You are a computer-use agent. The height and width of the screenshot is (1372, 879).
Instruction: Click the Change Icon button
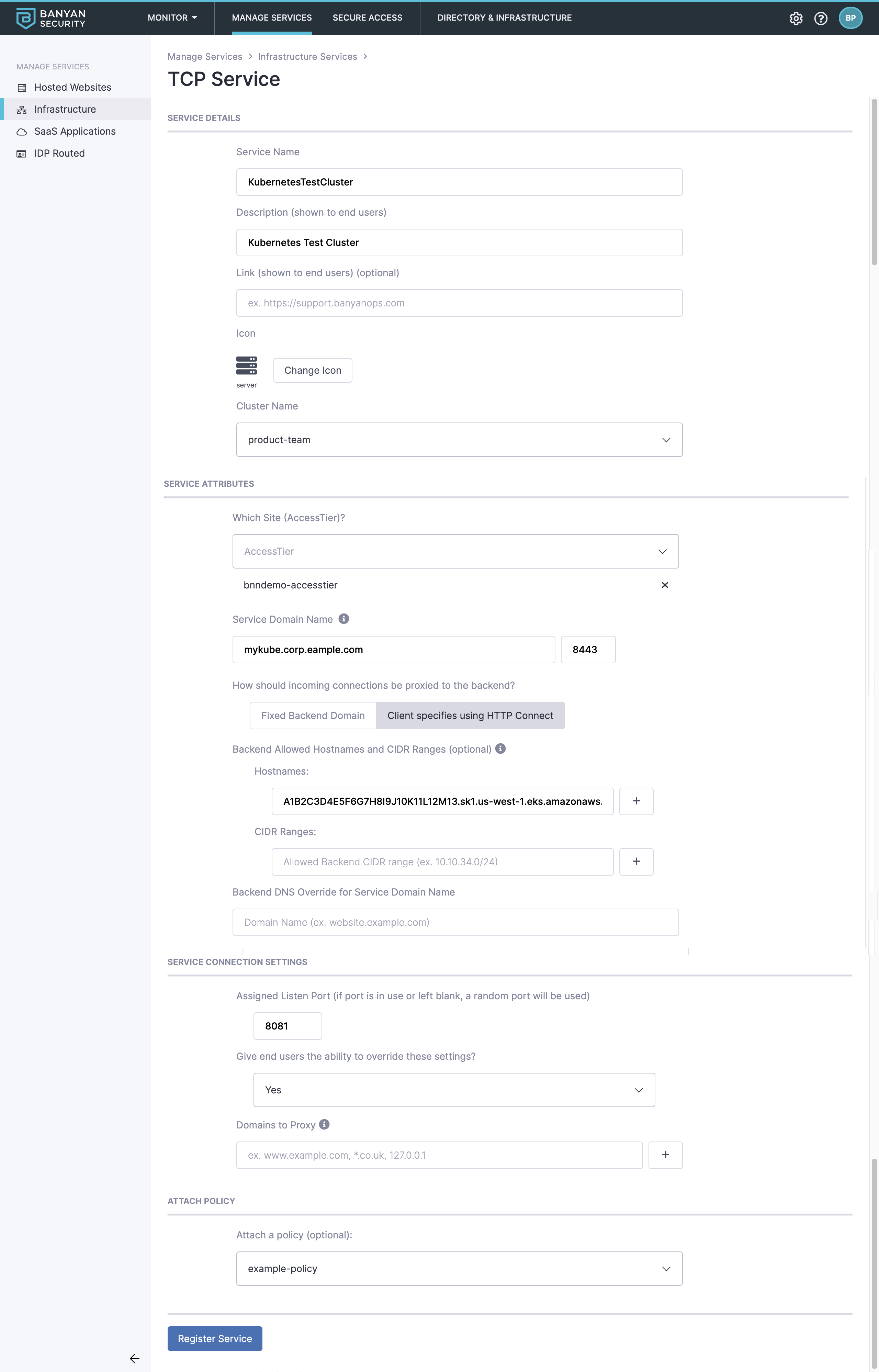[x=313, y=370]
